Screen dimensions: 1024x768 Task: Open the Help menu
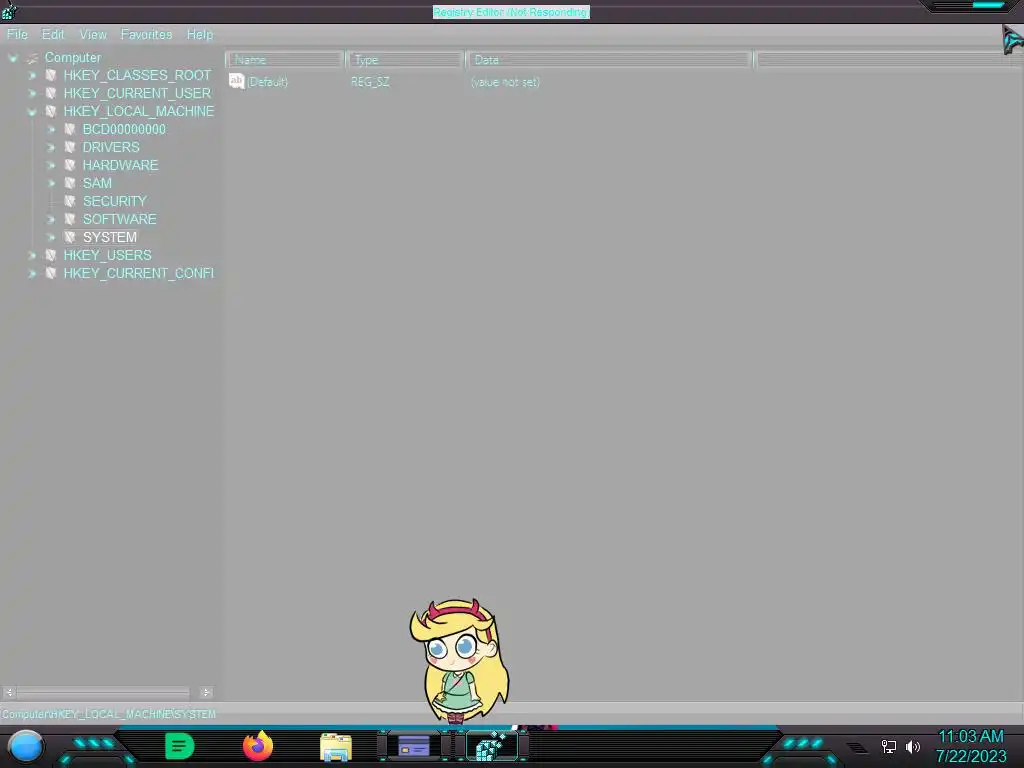(x=200, y=35)
